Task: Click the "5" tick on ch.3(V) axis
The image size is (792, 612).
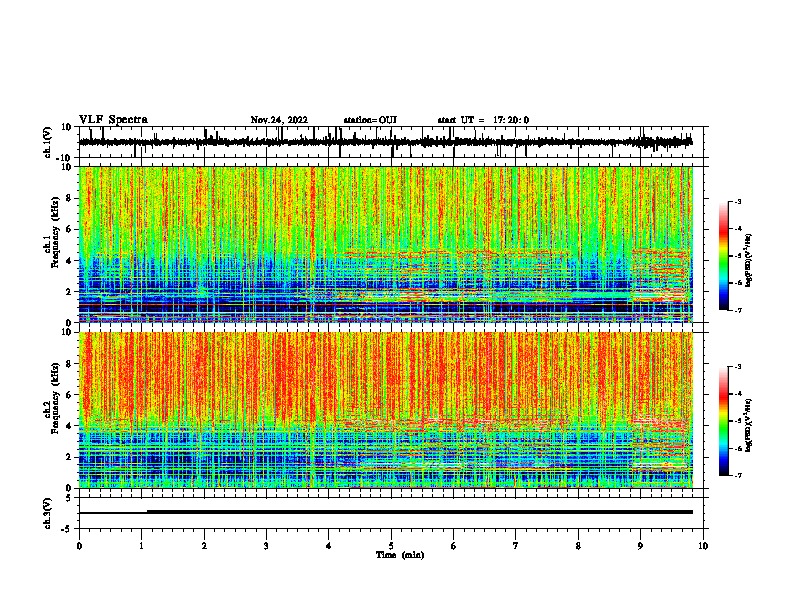Action: (x=69, y=497)
